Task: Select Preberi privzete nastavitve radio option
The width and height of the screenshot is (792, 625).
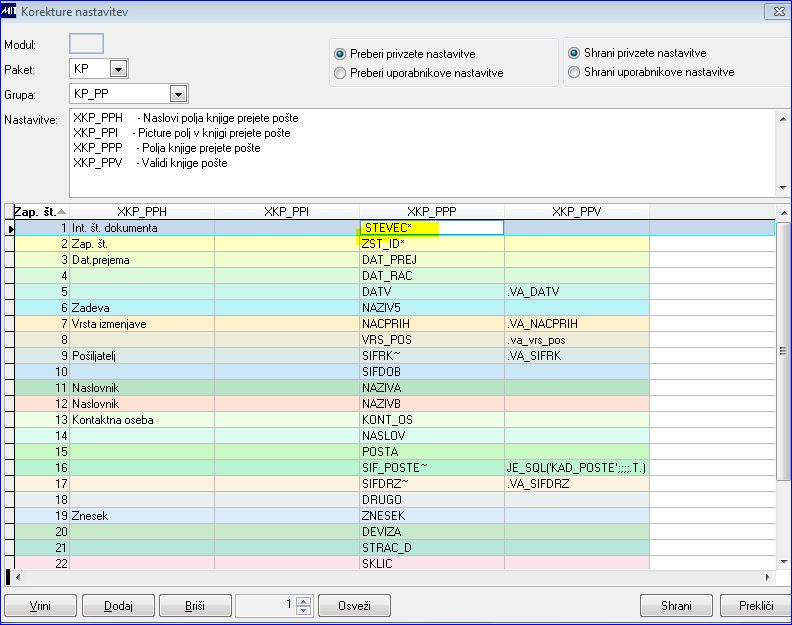Action: (x=341, y=54)
